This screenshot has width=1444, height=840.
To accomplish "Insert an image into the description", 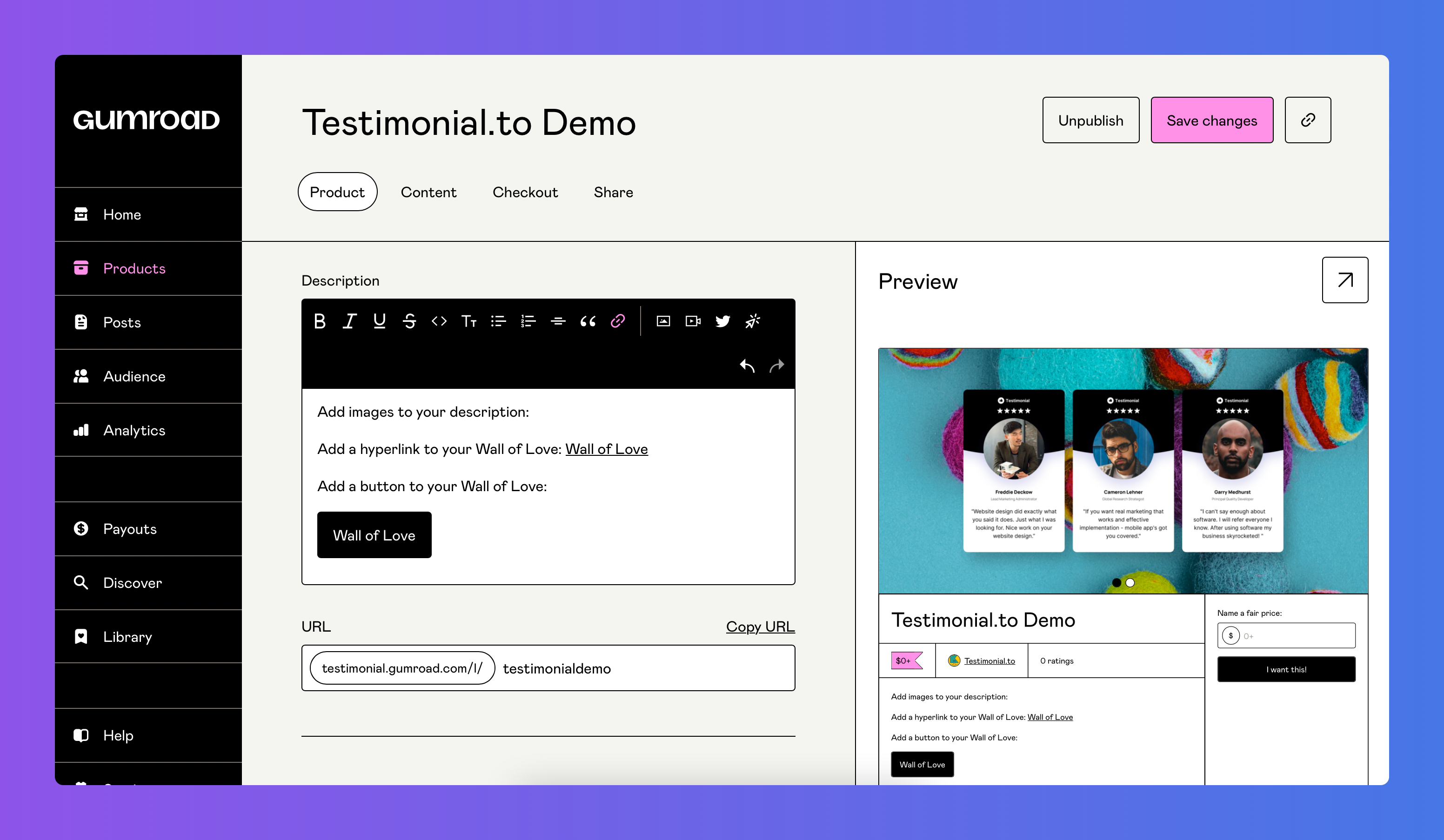I will [663, 321].
